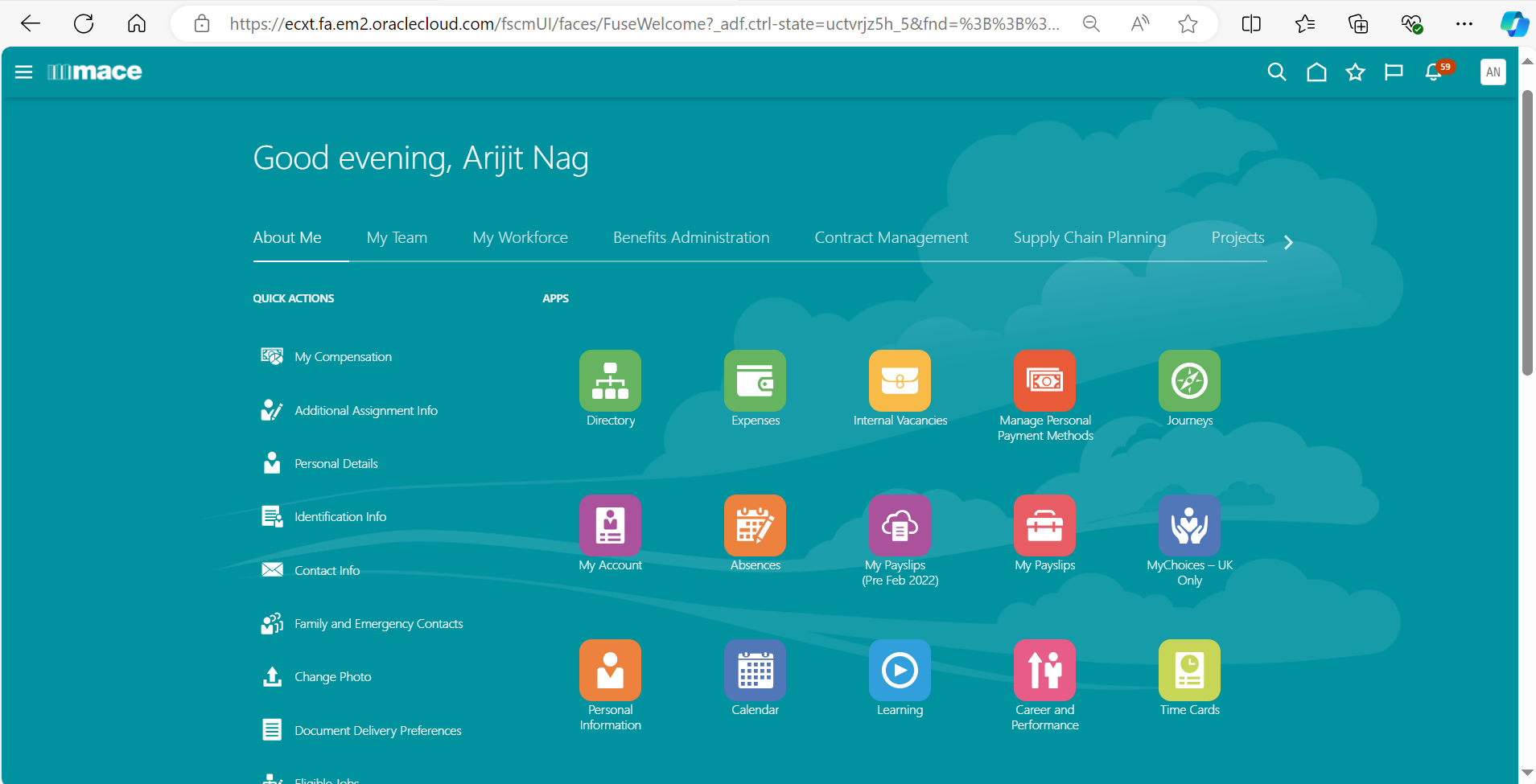Screen dimensions: 1536x784
Task: Select the Benefits Administration tab
Action: [691, 238]
